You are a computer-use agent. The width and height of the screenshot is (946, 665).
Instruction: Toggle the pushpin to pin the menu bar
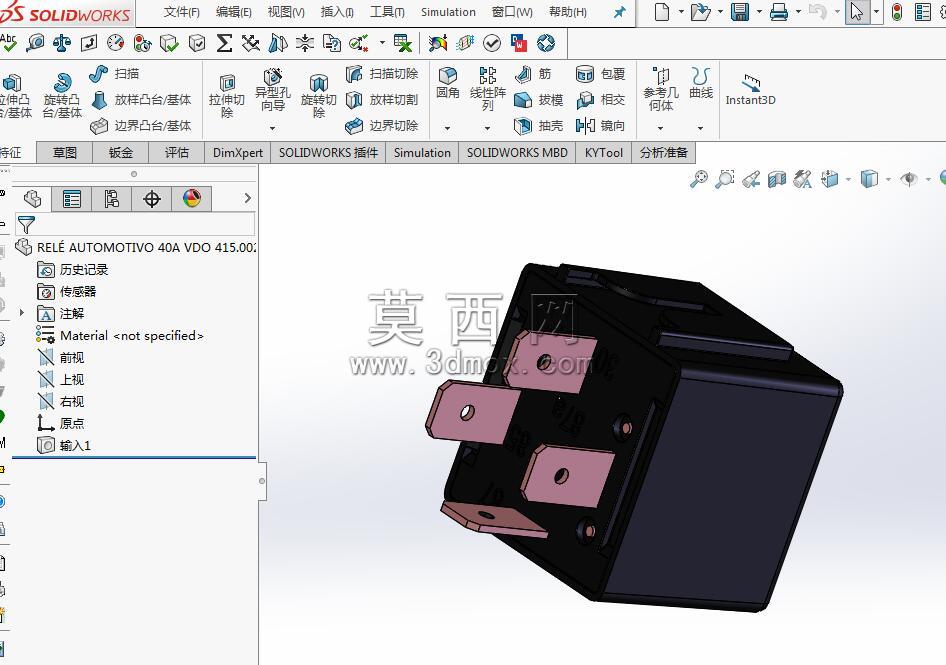coord(619,12)
